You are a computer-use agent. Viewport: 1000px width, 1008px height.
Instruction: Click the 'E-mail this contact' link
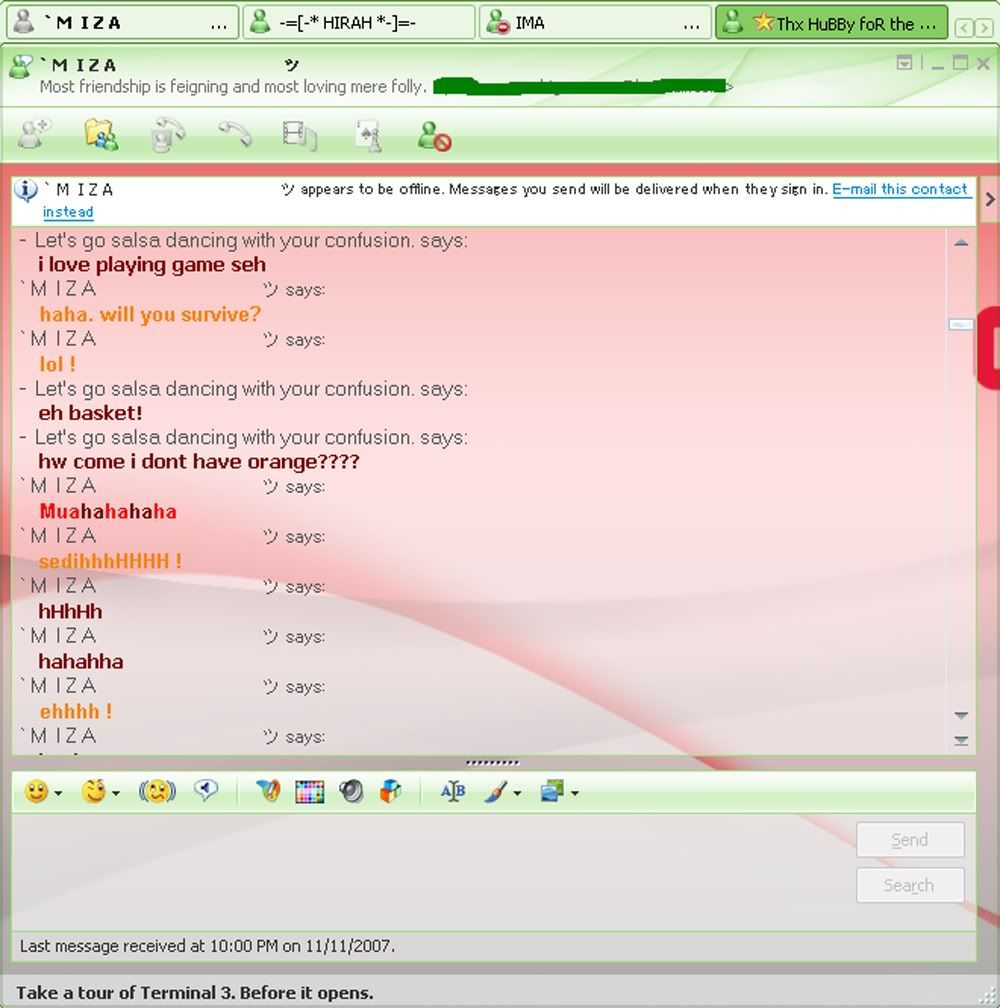coord(900,189)
